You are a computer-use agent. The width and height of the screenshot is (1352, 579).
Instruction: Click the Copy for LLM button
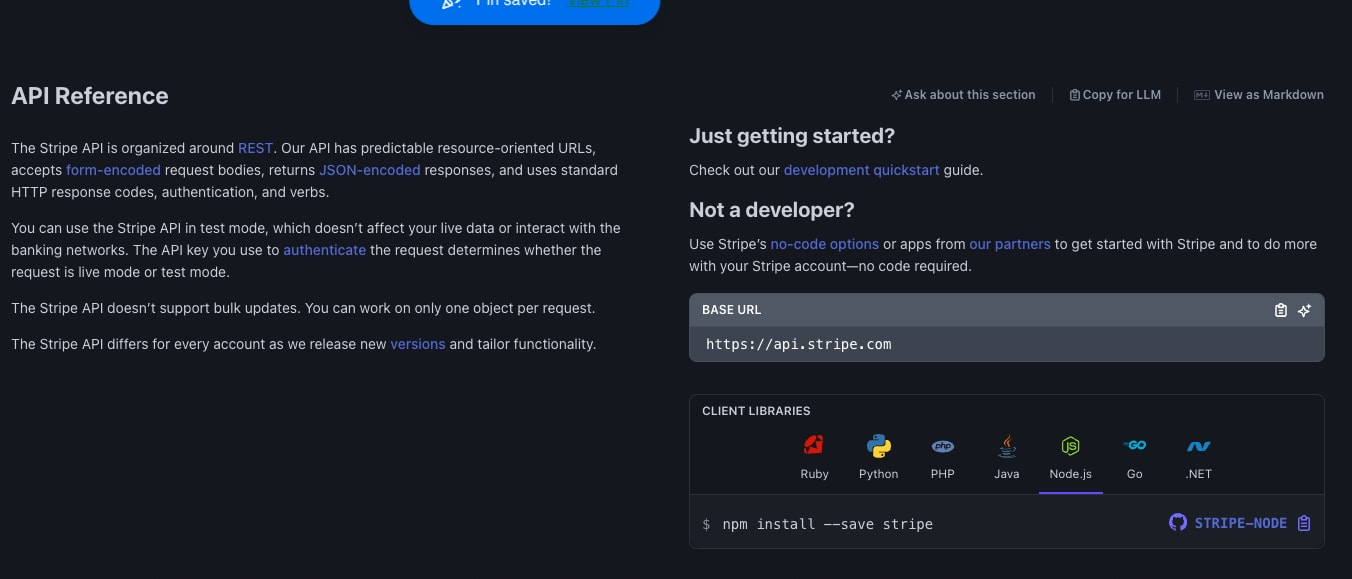[1115, 95]
